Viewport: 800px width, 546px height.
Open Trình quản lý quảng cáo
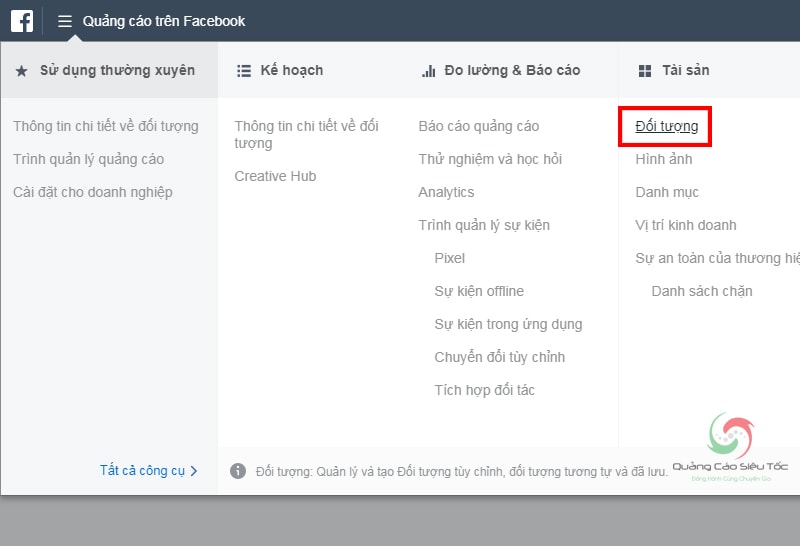tap(88, 159)
